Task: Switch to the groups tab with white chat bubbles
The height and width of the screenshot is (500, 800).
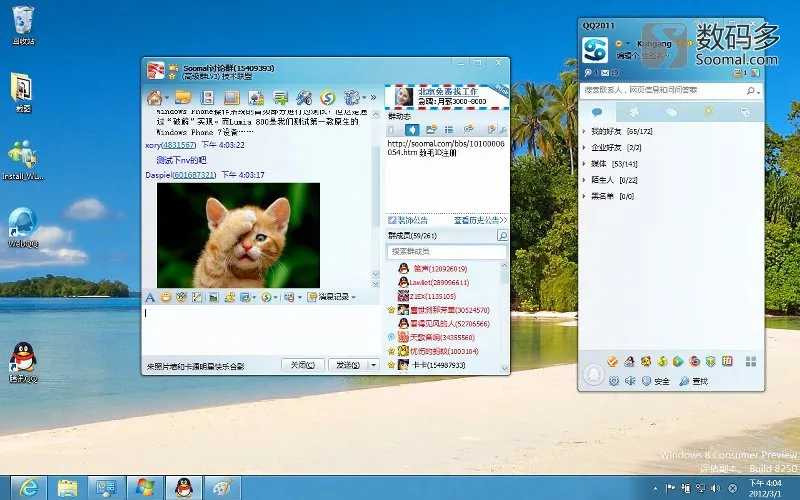Action: coord(671,112)
